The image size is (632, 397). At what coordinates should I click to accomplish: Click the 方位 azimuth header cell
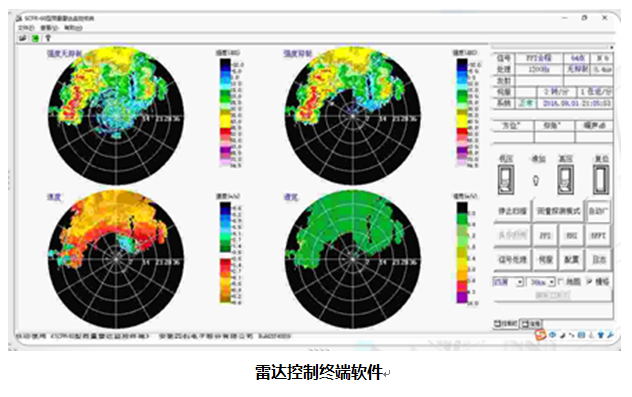(x=513, y=126)
